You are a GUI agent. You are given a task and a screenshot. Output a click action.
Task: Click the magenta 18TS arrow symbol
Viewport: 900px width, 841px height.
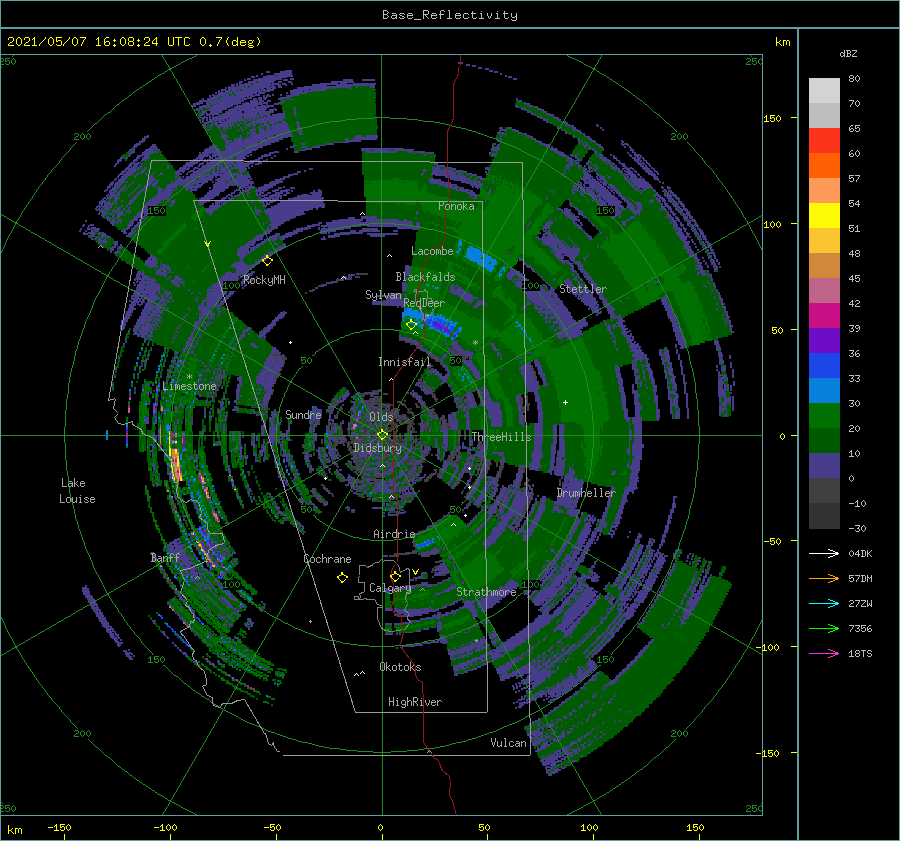(824, 653)
